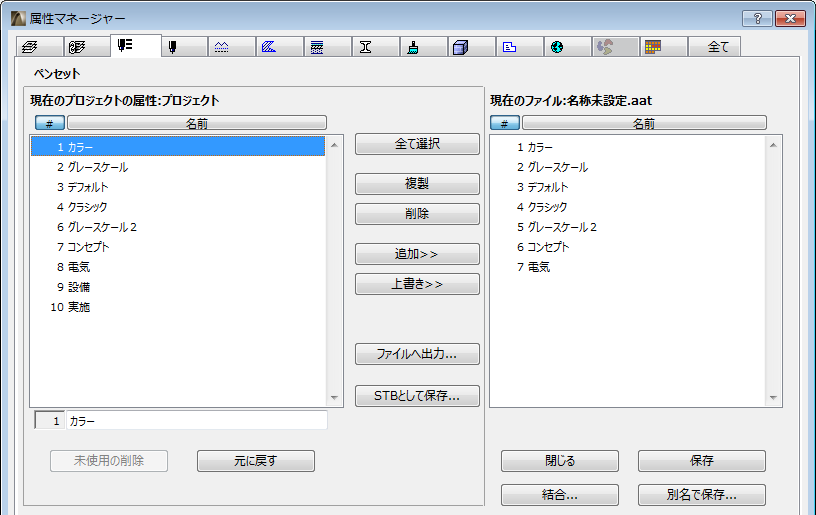
Task: Click file list scrollbar up arrow
Action: 773,145
